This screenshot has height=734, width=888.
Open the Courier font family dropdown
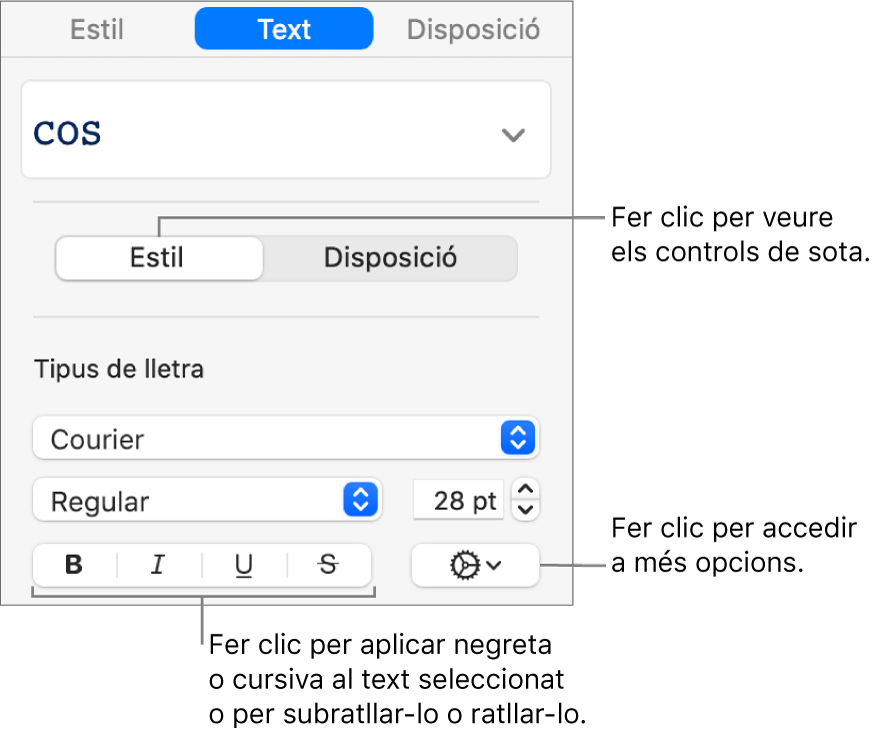pyautogui.click(x=270, y=438)
